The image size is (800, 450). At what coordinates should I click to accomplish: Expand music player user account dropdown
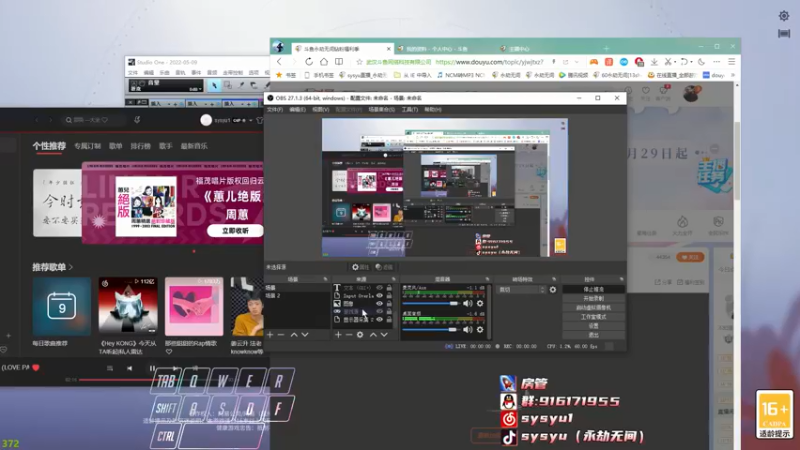pos(251,120)
